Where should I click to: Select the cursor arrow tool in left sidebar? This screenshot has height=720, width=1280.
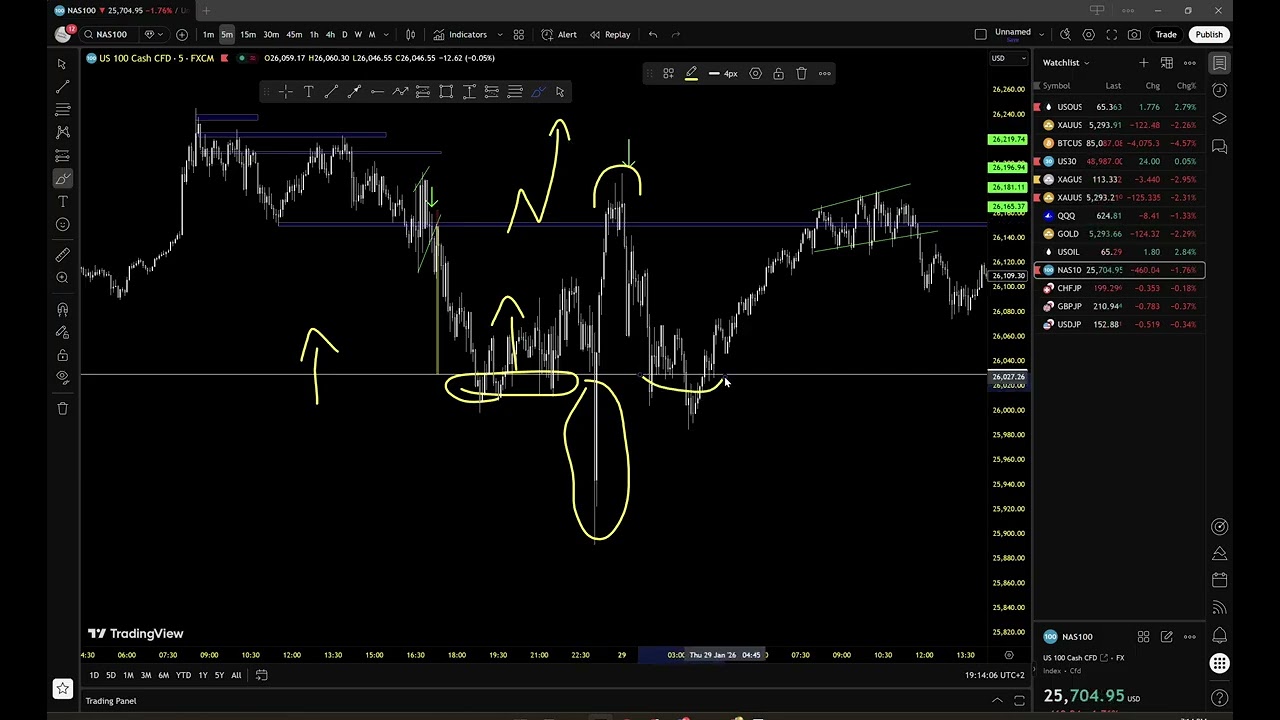(62, 63)
